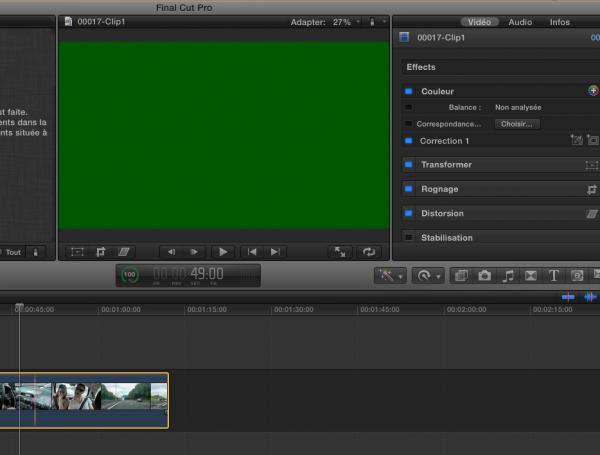
Task: Select the Distort tool in viewer toolbar
Action: [124, 252]
